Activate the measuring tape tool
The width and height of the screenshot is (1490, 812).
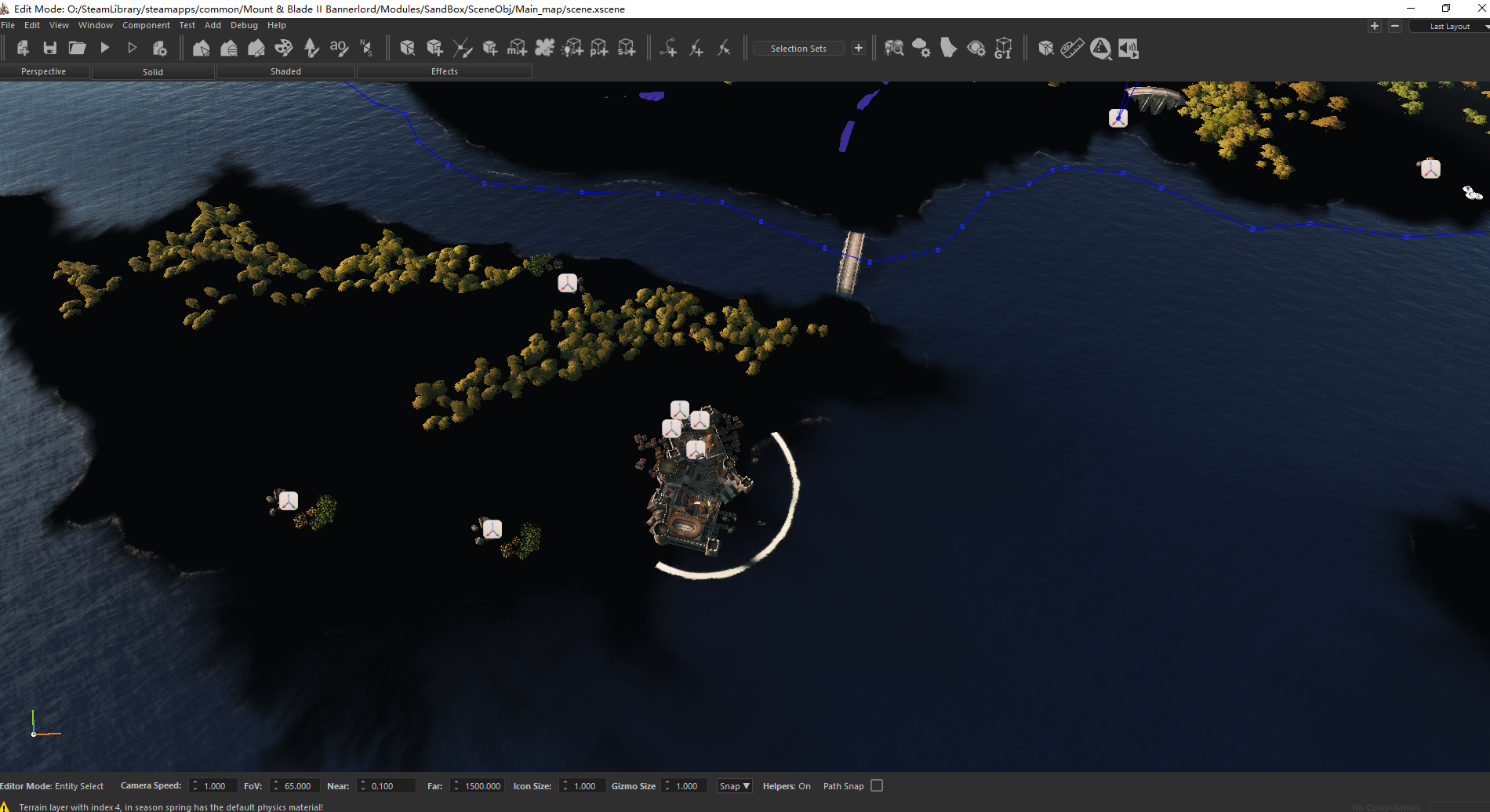click(x=1073, y=48)
